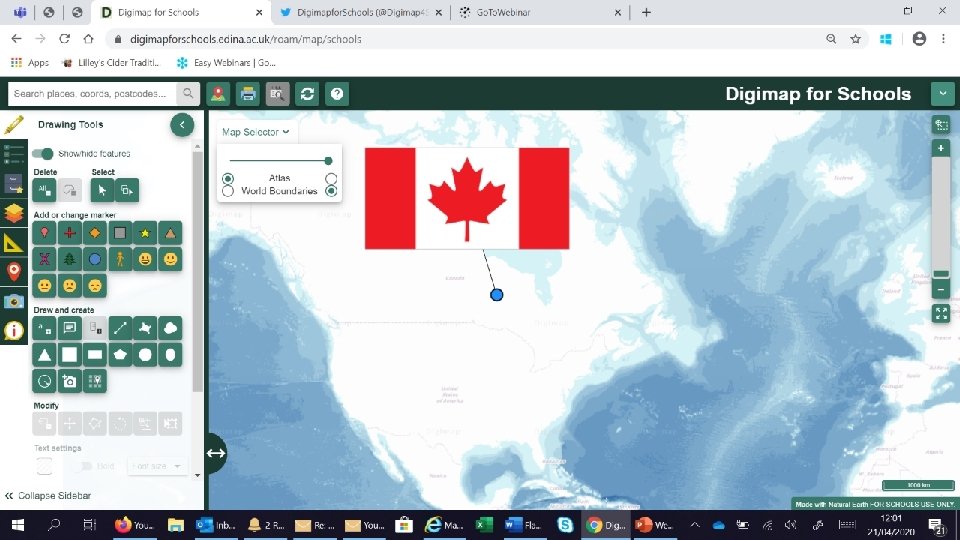Click Collapse Sidebar
Screen dimensions: 960x540
tap(48, 495)
